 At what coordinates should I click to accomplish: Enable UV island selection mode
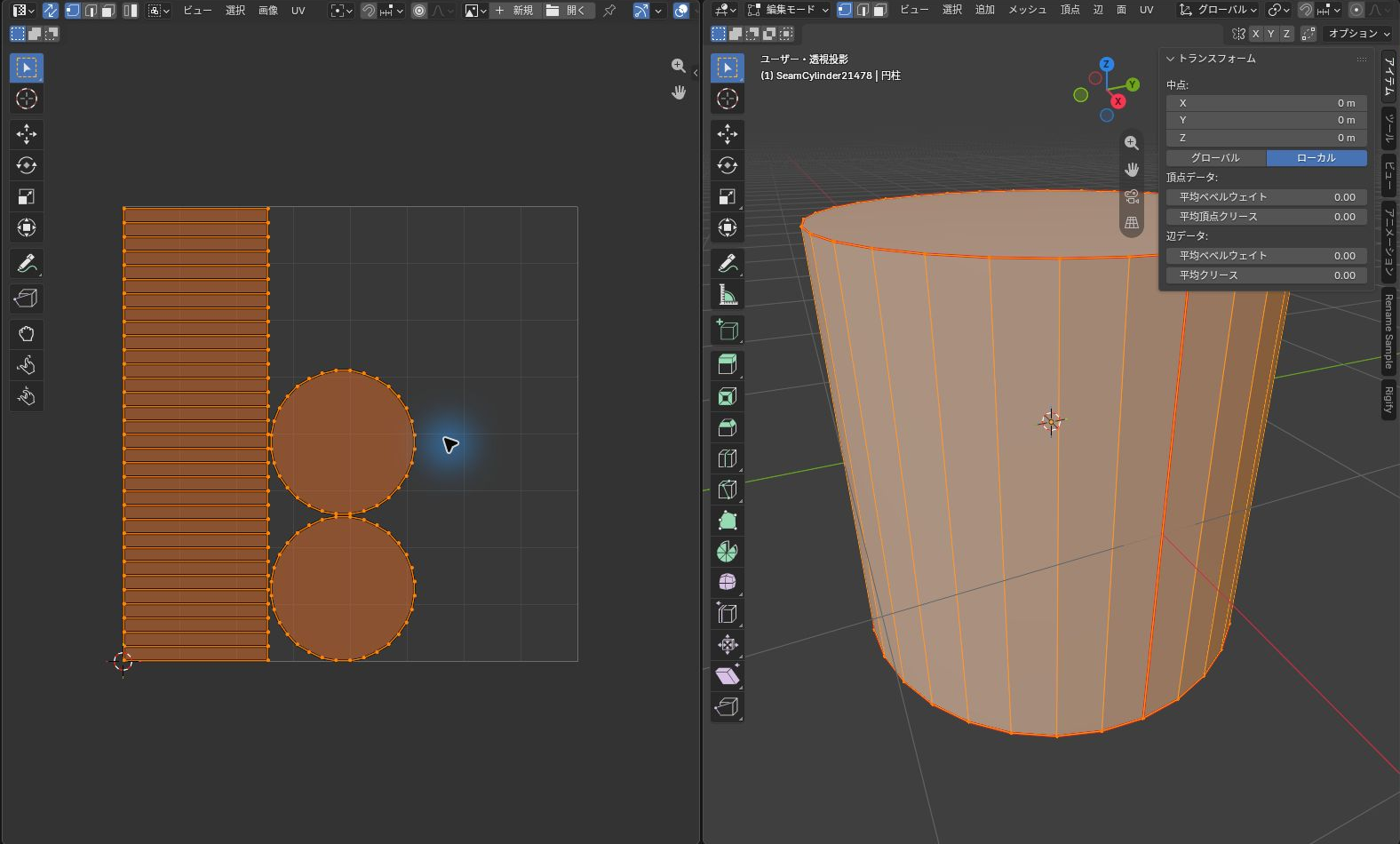131,11
